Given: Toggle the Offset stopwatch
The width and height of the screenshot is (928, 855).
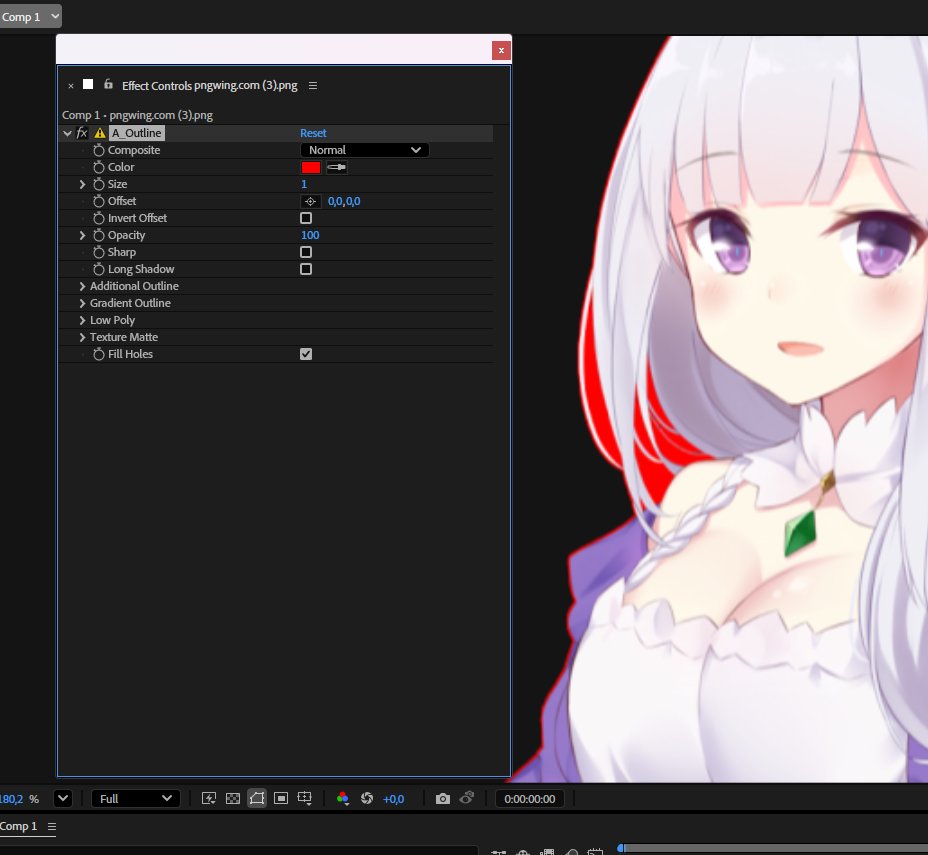Looking at the screenshot, I should click(x=99, y=201).
